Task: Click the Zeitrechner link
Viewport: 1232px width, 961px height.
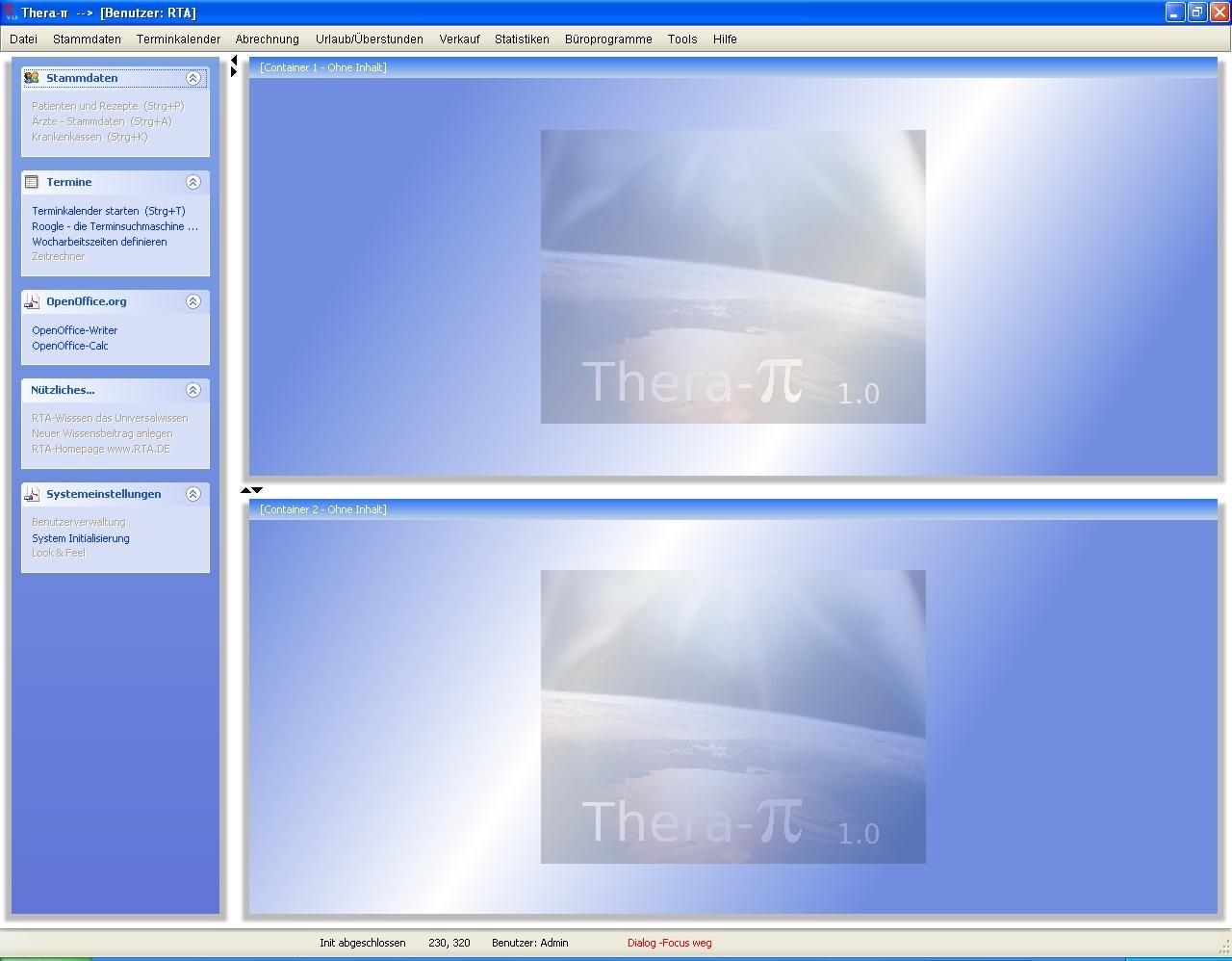Action: (x=59, y=256)
